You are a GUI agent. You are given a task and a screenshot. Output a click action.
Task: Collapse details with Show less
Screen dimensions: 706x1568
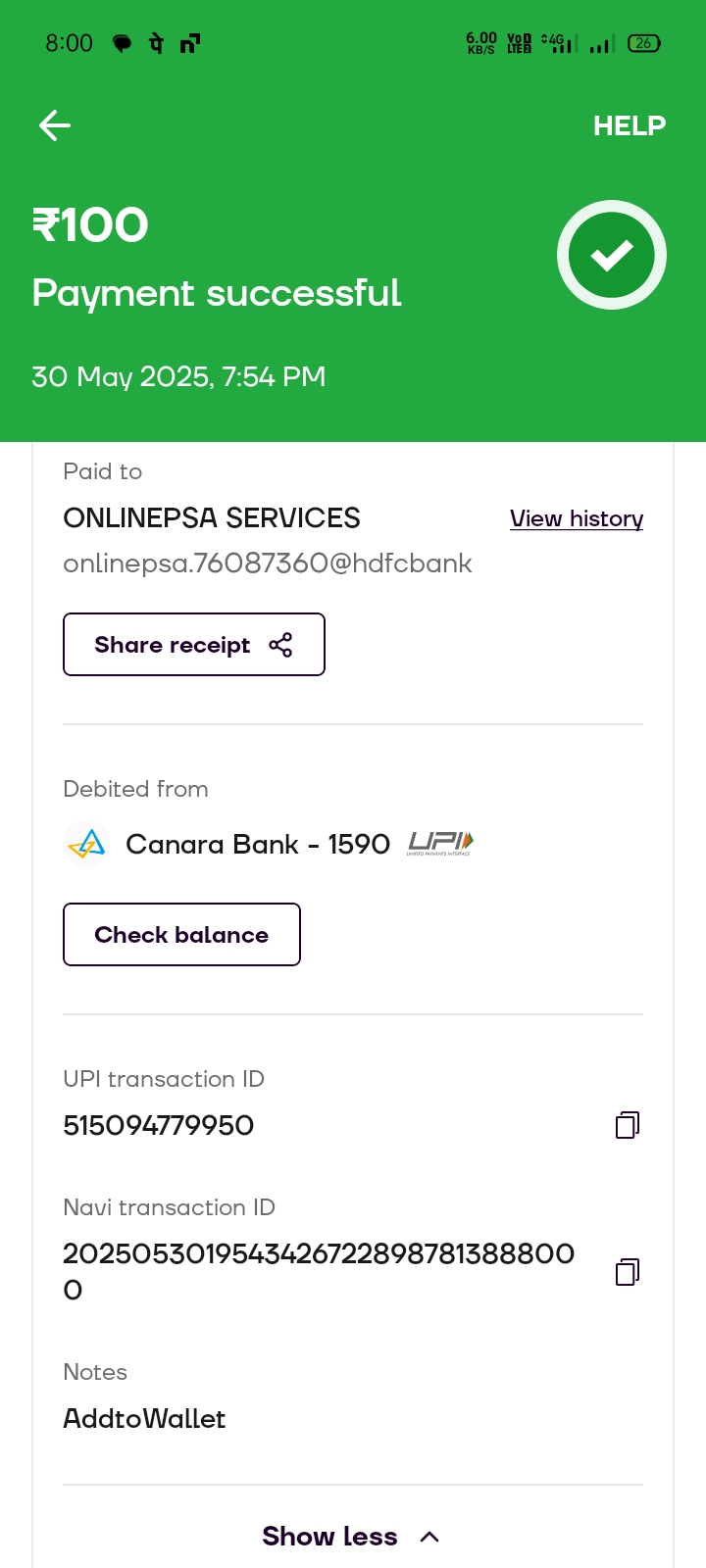tap(329, 1536)
